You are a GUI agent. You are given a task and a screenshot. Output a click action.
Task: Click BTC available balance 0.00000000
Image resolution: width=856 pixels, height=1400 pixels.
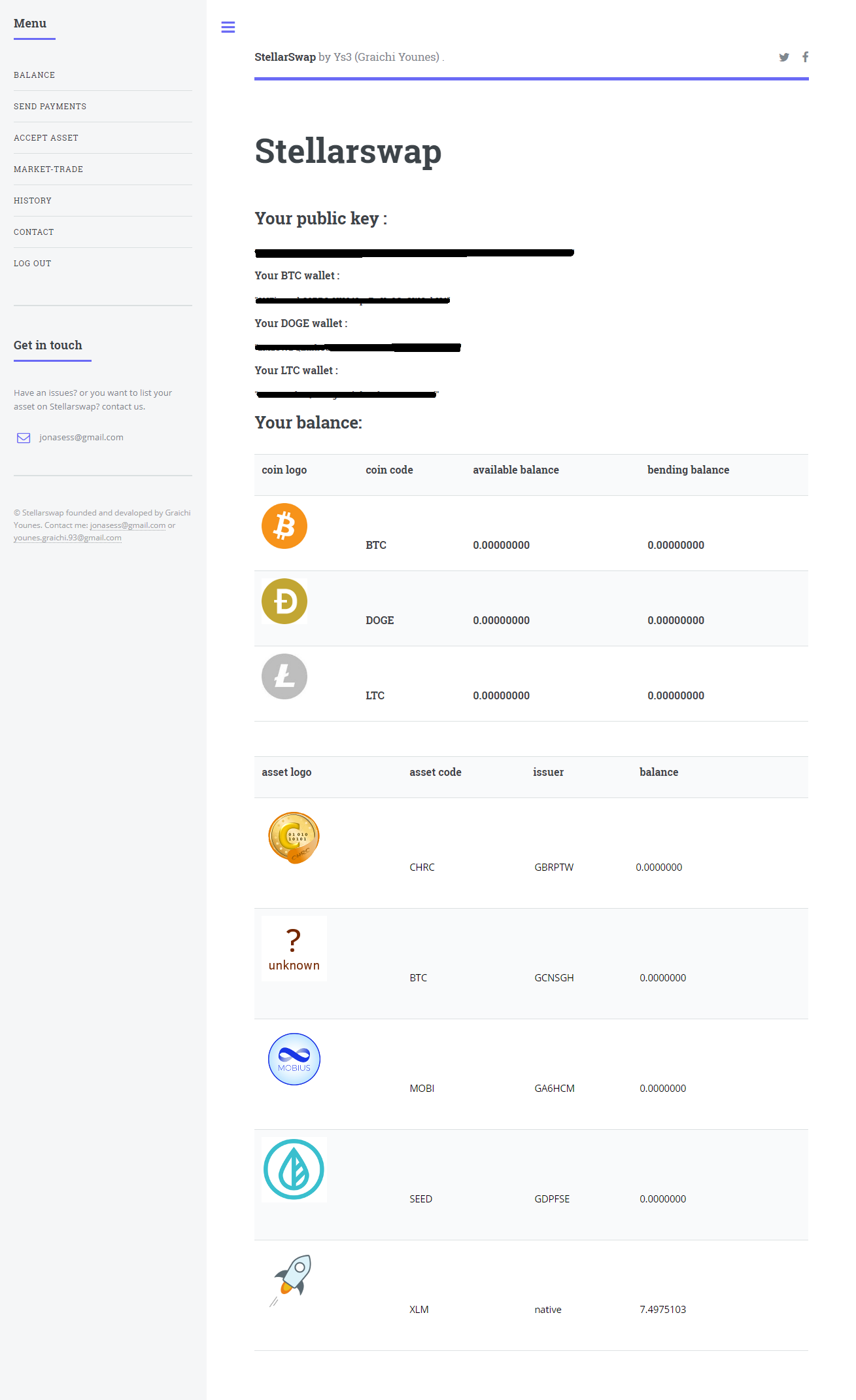(501, 545)
